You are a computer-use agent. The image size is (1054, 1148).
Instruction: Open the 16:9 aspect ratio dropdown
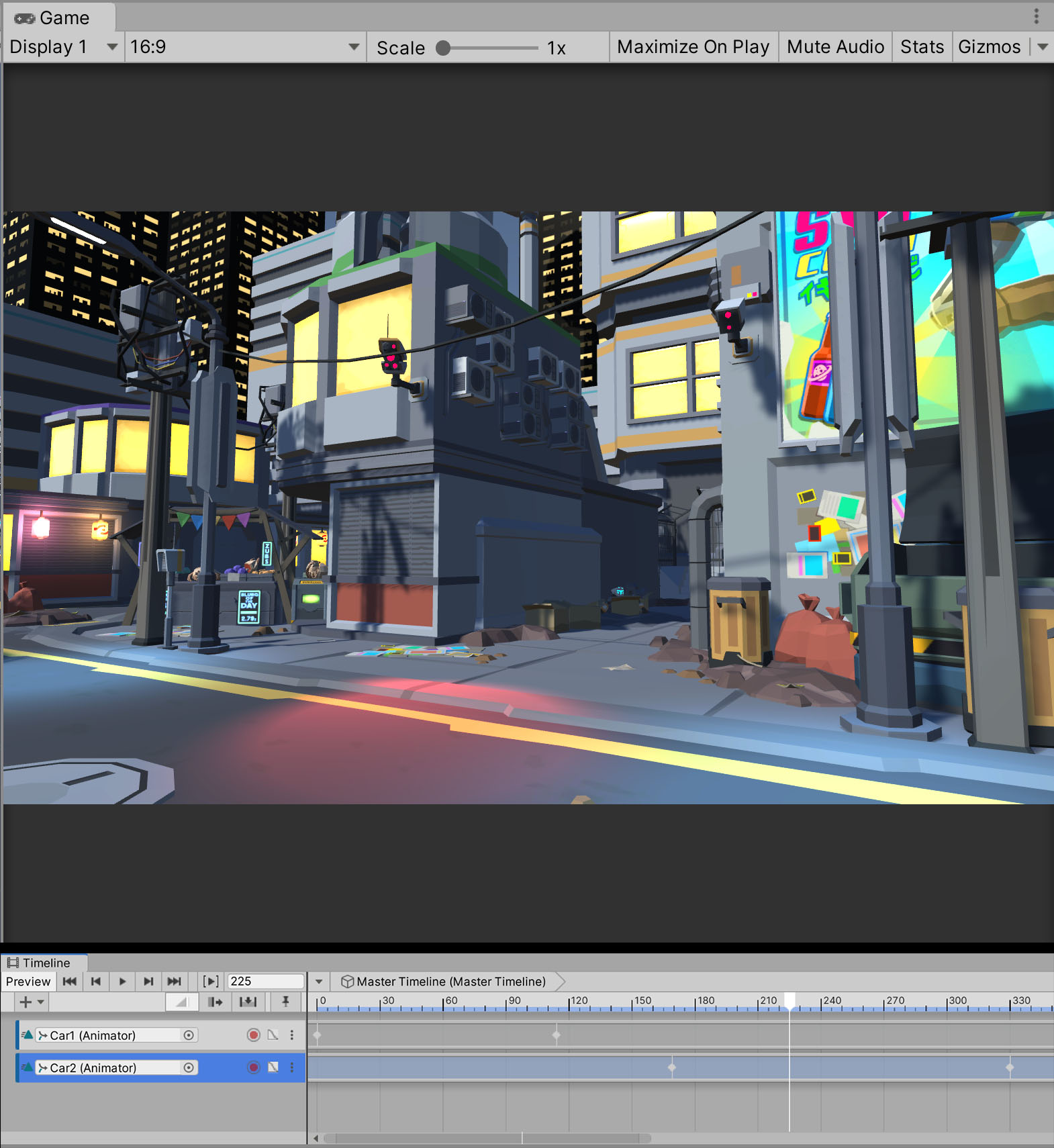(x=244, y=47)
